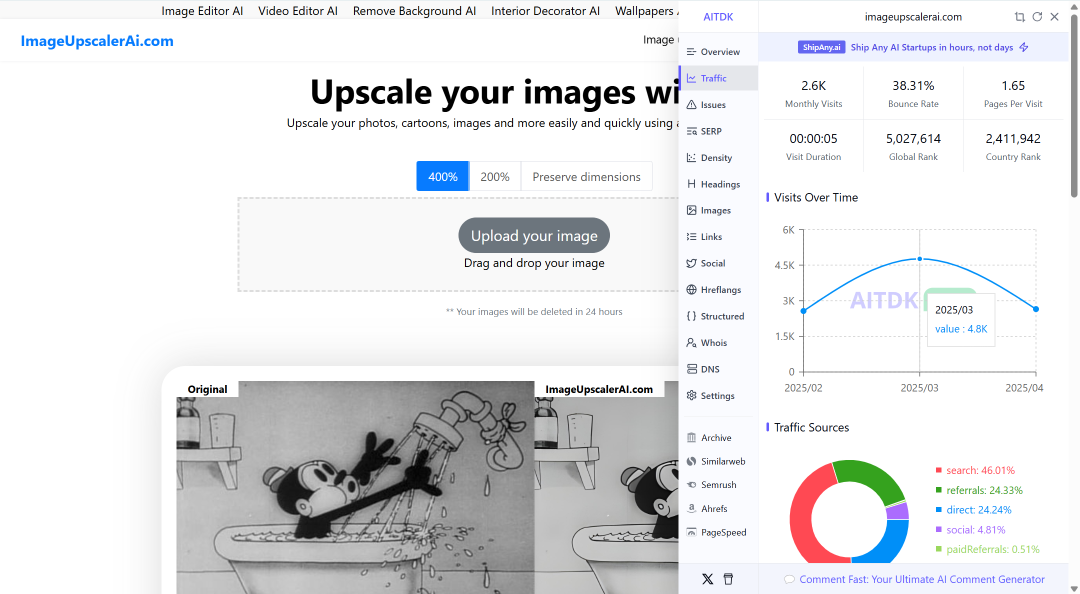Click the Visit Duration 00:00:05 stat
Image resolution: width=1080 pixels, height=594 pixels.
click(813, 147)
